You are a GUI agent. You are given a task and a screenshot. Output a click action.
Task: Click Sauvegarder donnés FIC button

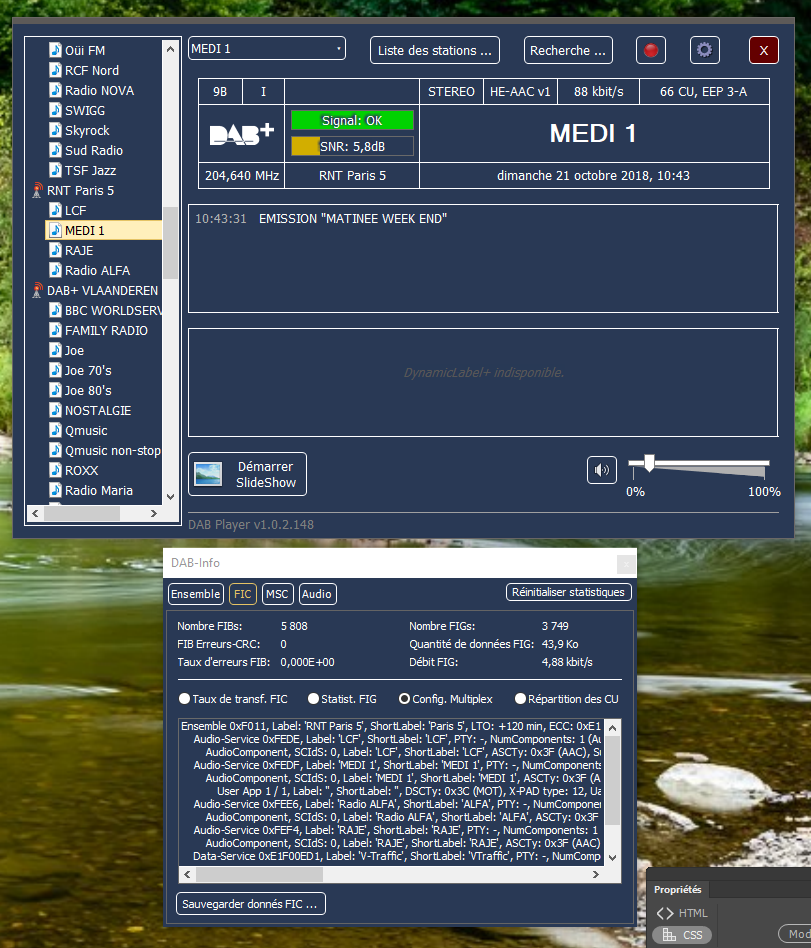pos(250,904)
